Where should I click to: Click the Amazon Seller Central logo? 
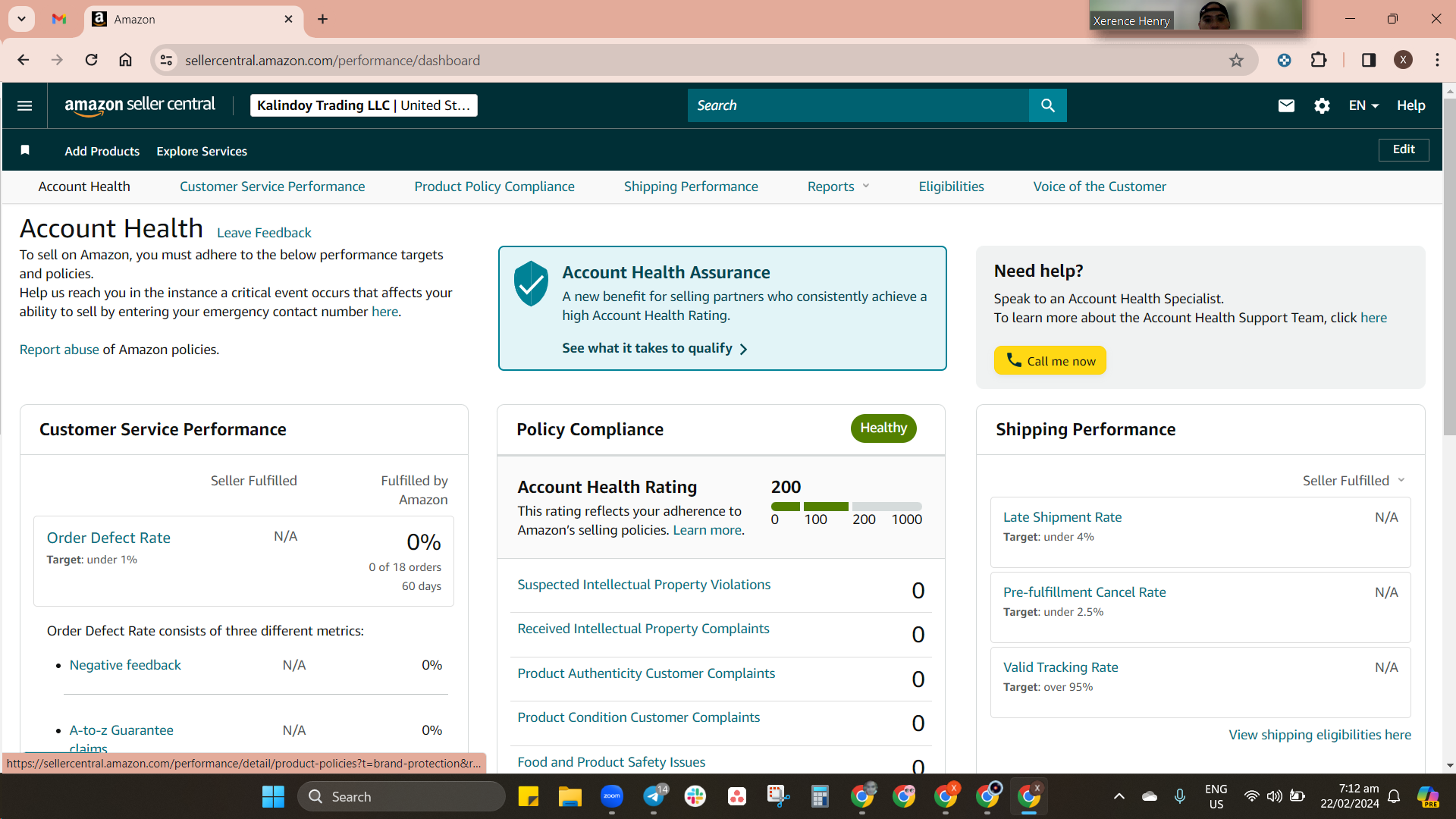(140, 106)
